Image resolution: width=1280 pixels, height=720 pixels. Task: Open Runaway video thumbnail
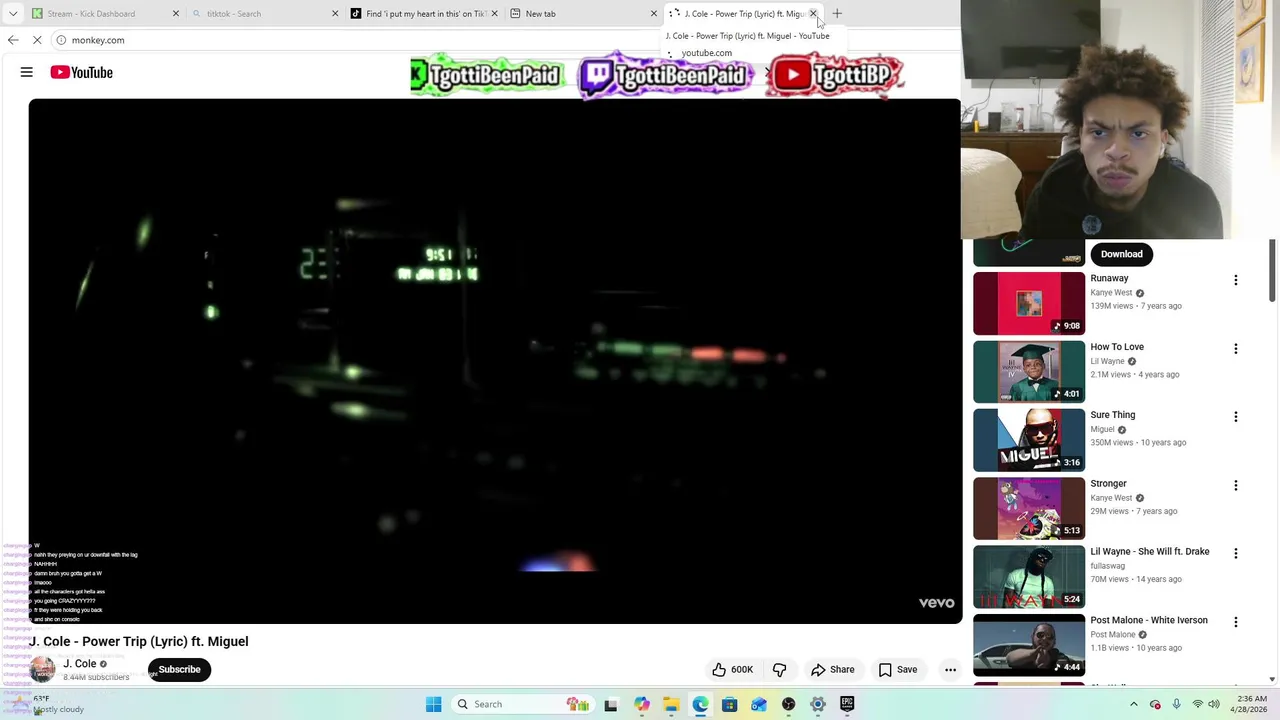pos(1029,304)
